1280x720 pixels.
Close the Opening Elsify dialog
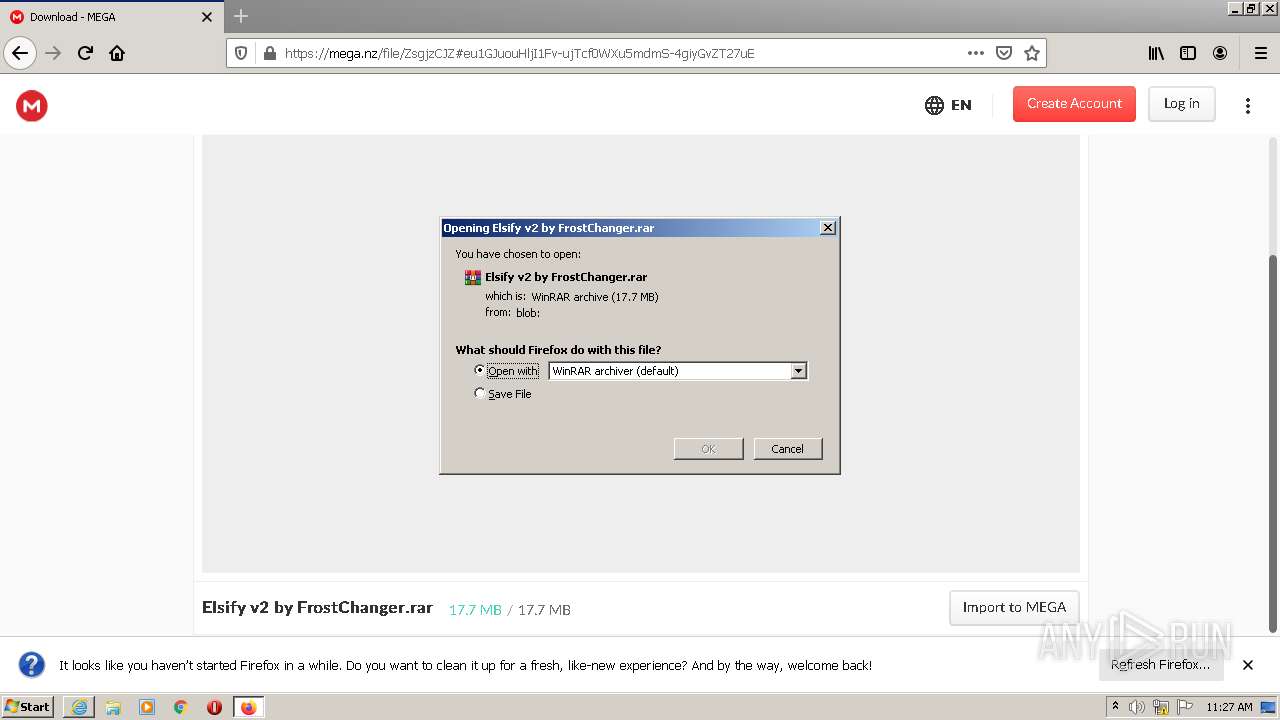828,228
